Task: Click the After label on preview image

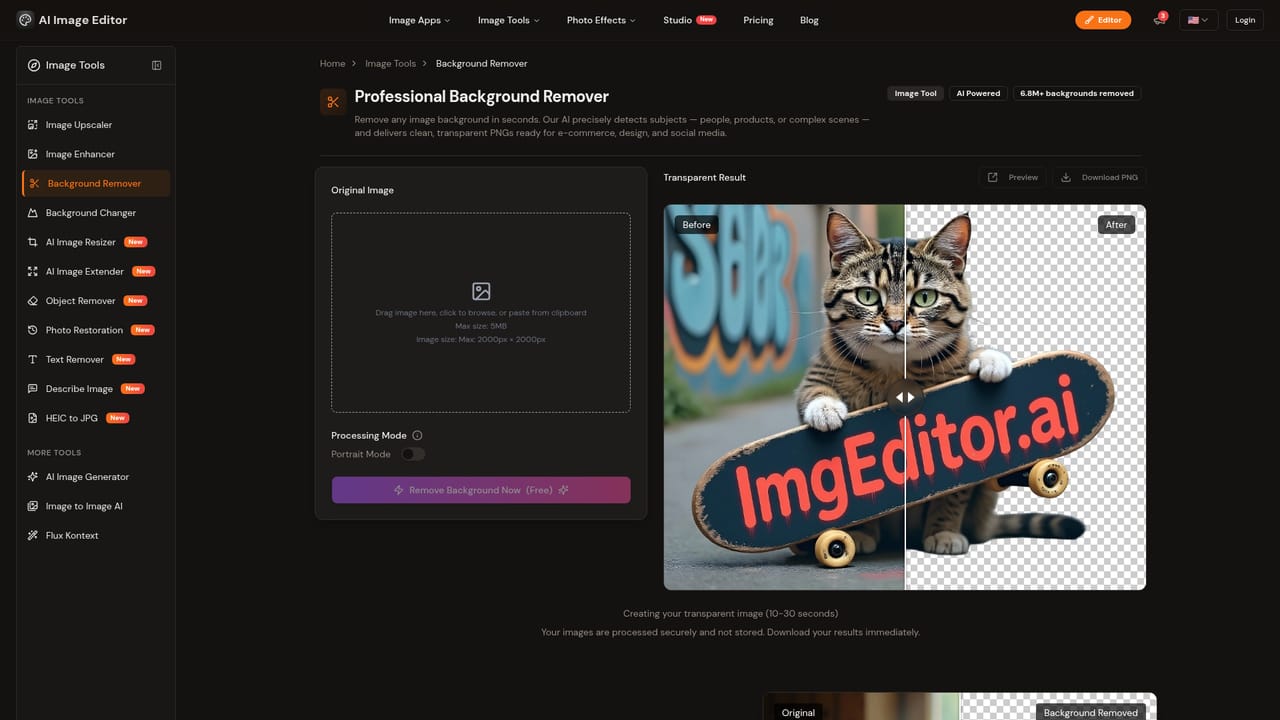Action: (1116, 225)
